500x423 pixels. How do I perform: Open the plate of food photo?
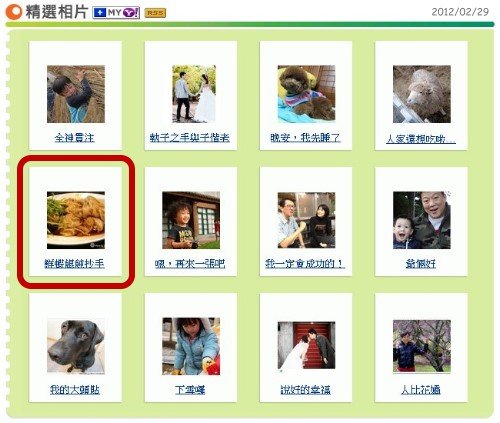(76, 220)
